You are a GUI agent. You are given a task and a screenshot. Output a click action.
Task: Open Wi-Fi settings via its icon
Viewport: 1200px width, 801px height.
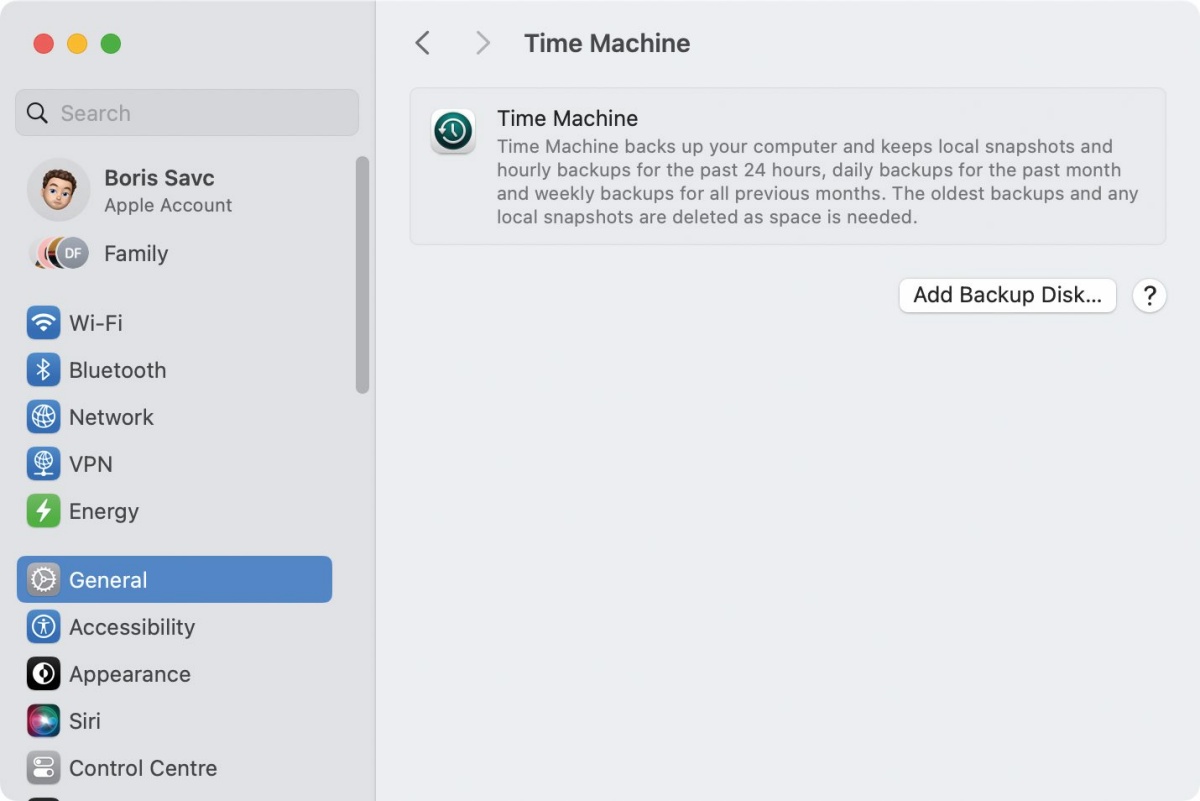pyautogui.click(x=43, y=323)
